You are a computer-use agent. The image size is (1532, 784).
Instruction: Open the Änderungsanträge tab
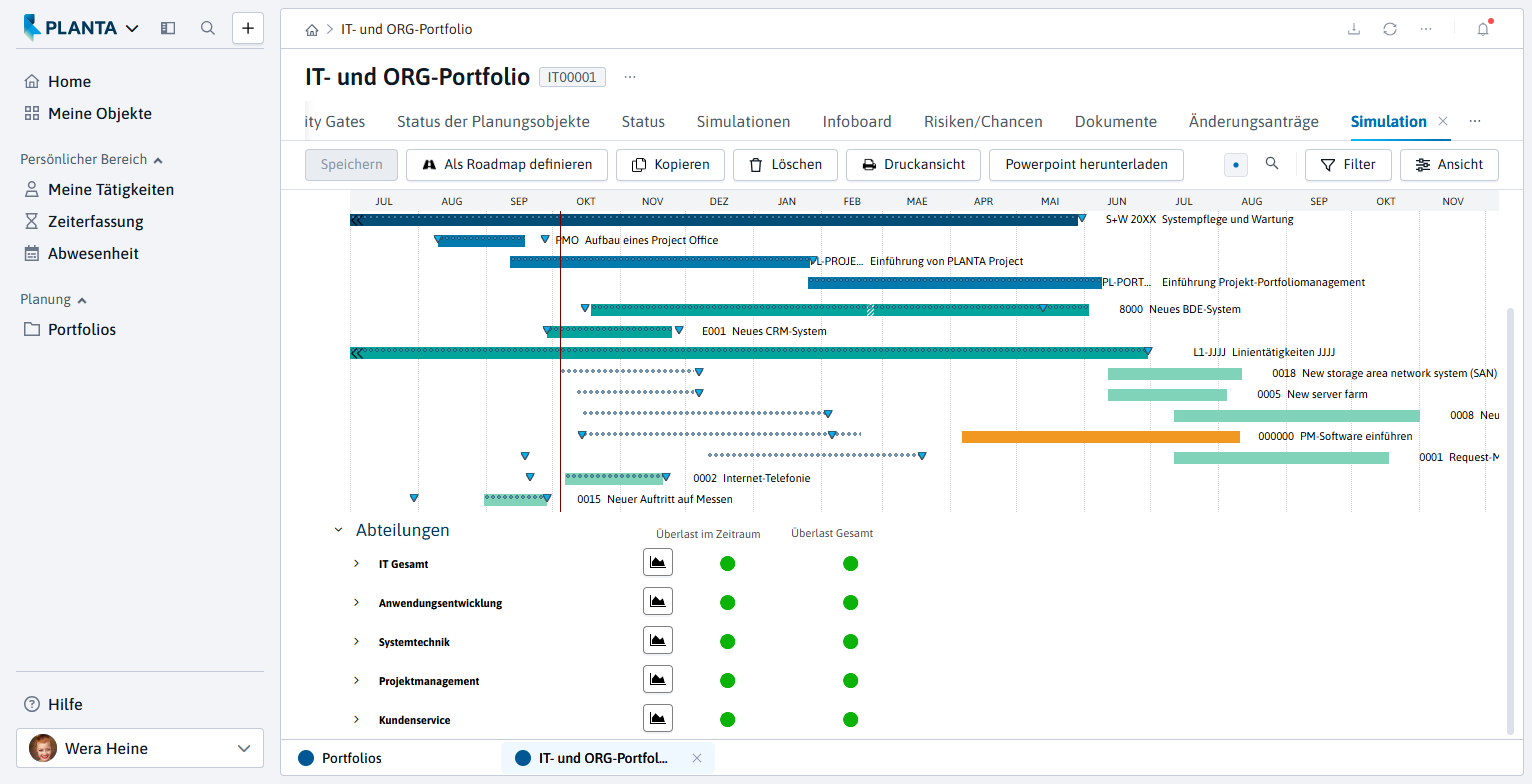point(1254,122)
